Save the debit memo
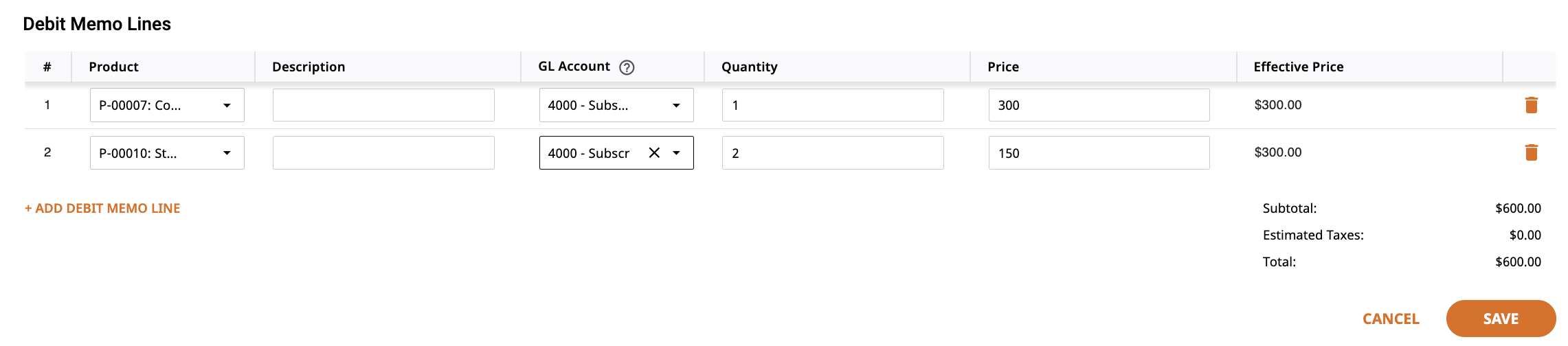This screenshot has height=346, width=1568. tap(1501, 319)
